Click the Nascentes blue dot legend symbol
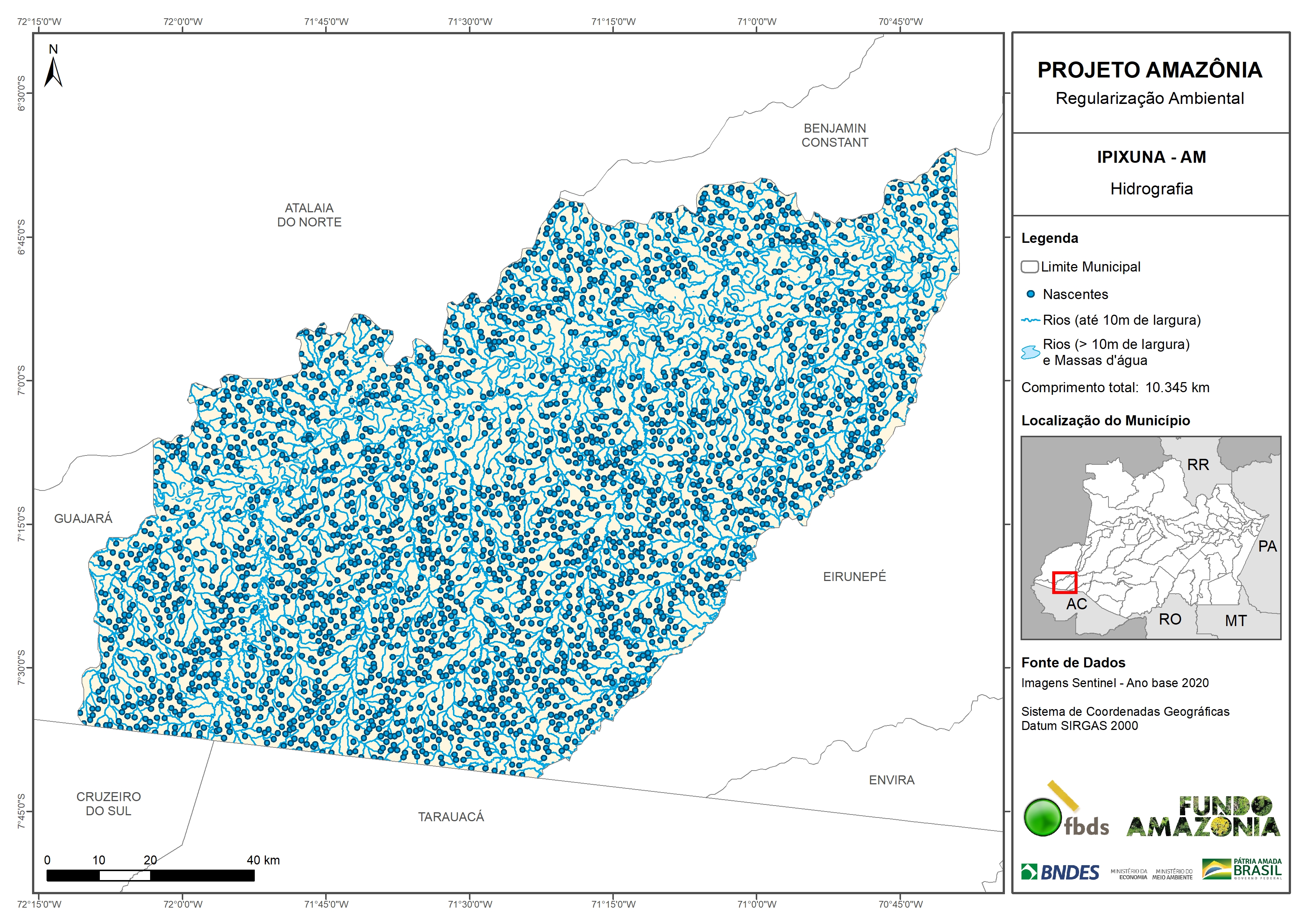 tap(1030, 294)
